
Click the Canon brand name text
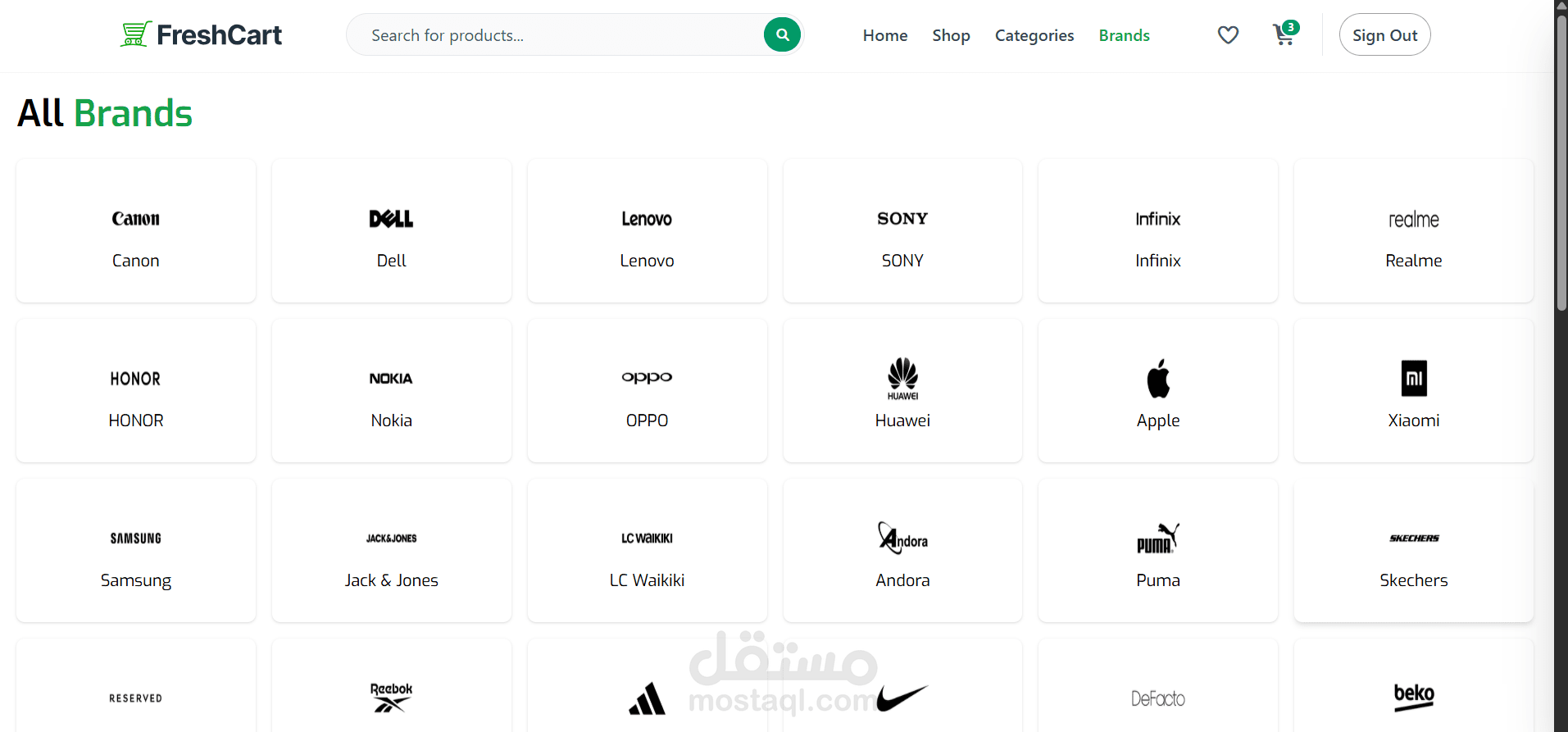click(136, 261)
